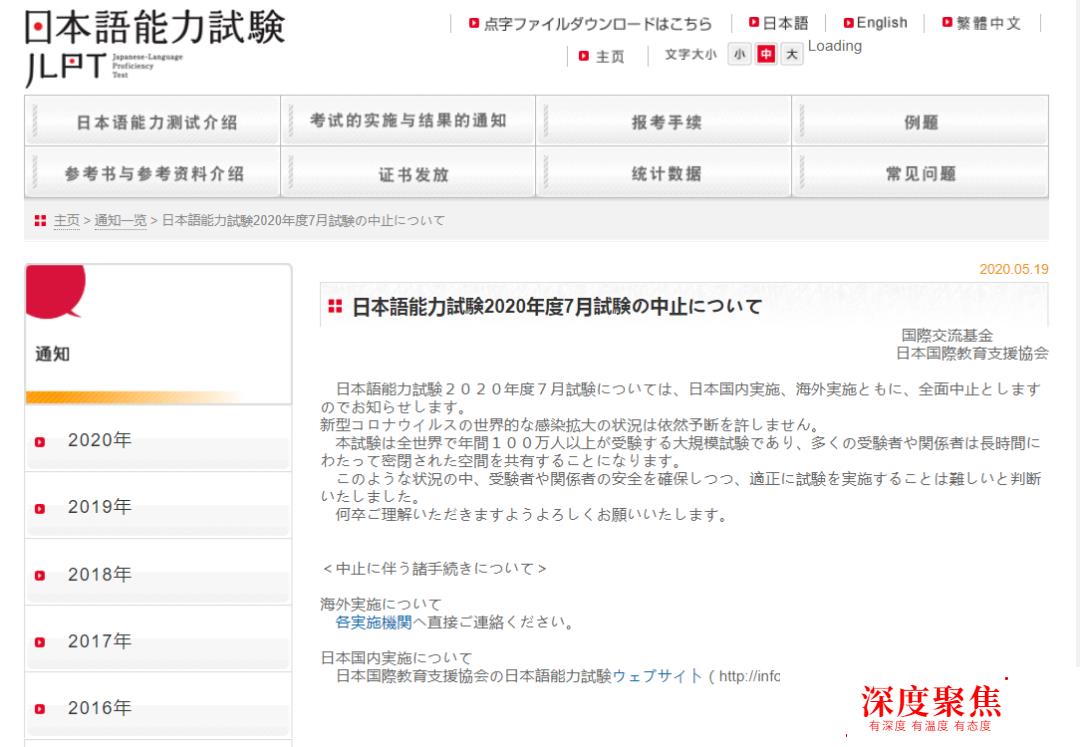This screenshot has height=747, width=1080.
Task: Set font size to large (大)
Action: click(792, 54)
